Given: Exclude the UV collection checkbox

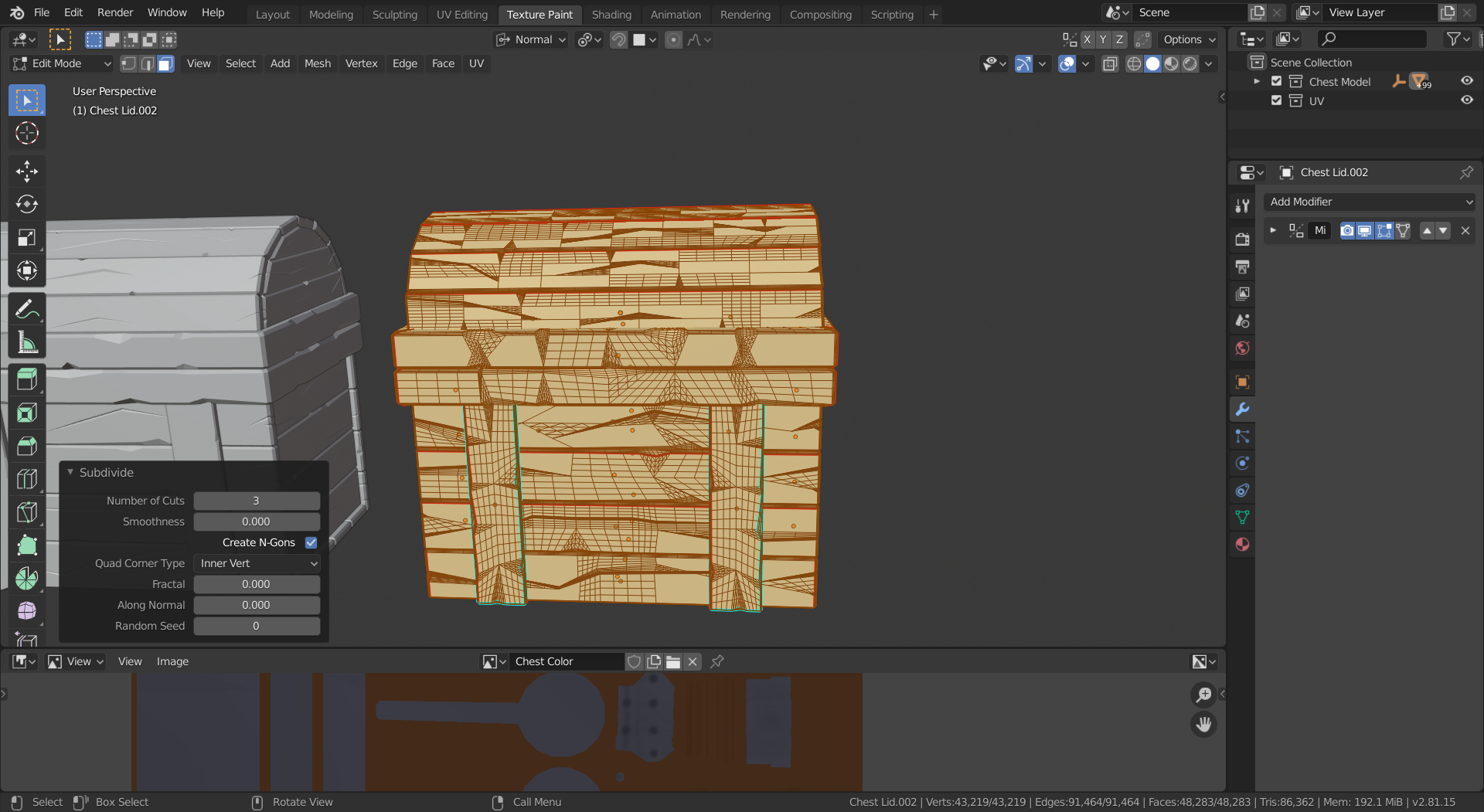Looking at the screenshot, I should (x=1276, y=101).
